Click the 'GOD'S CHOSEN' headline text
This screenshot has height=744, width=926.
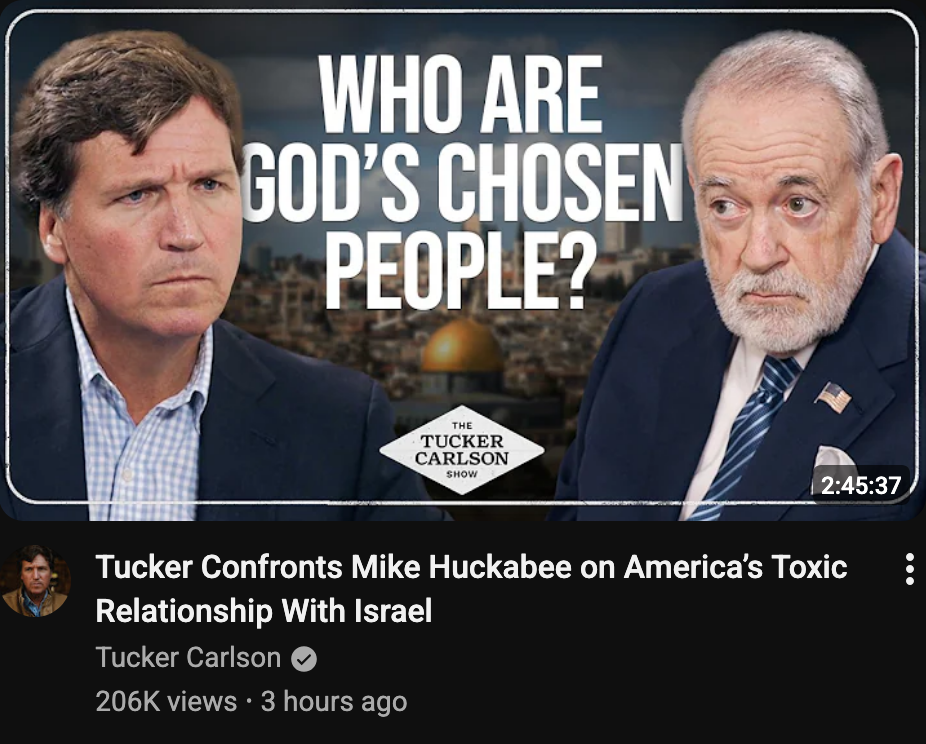click(x=462, y=182)
